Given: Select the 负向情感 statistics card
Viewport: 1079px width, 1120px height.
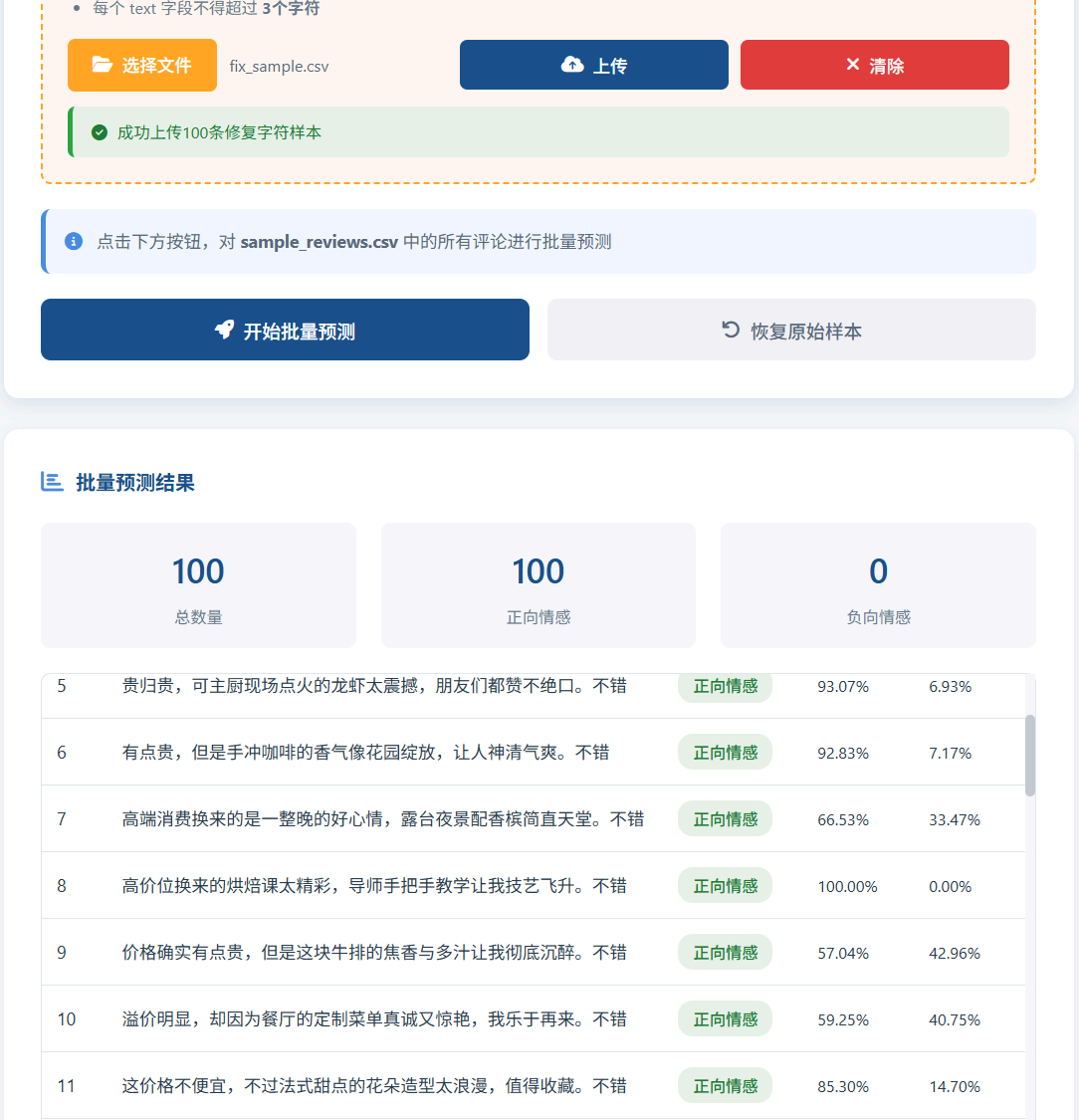Looking at the screenshot, I should point(878,585).
